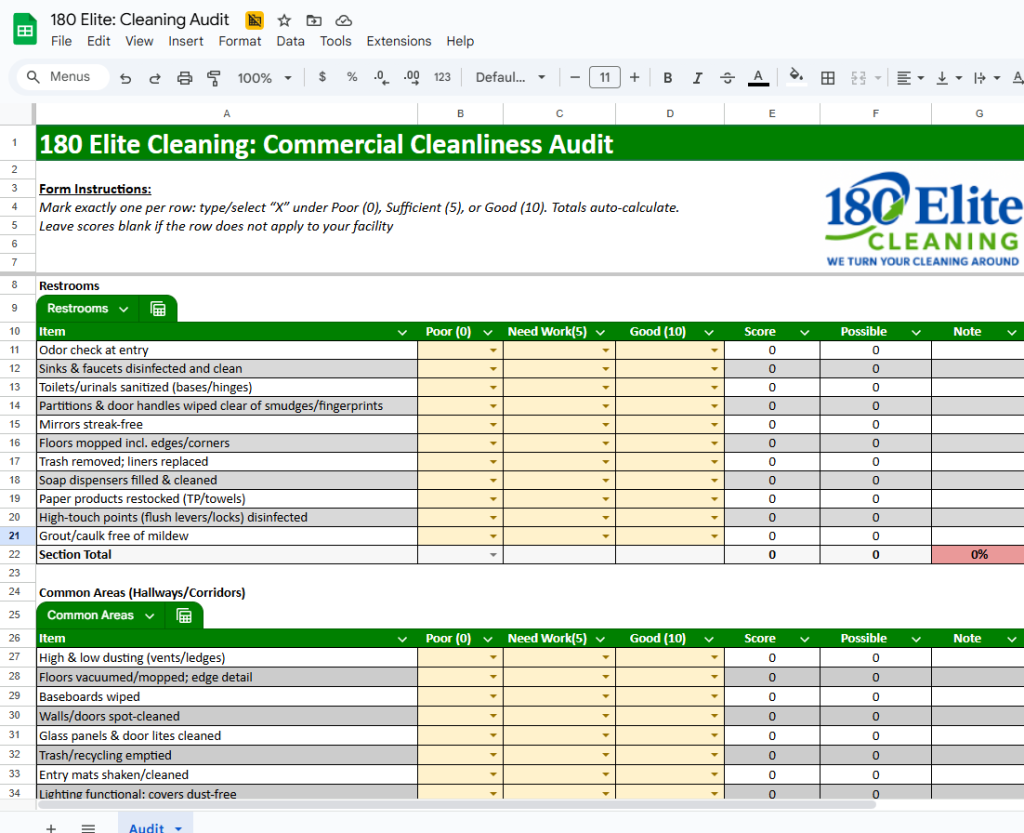Click the font size input field
Image resolution: width=1024 pixels, height=833 pixels.
[604, 78]
